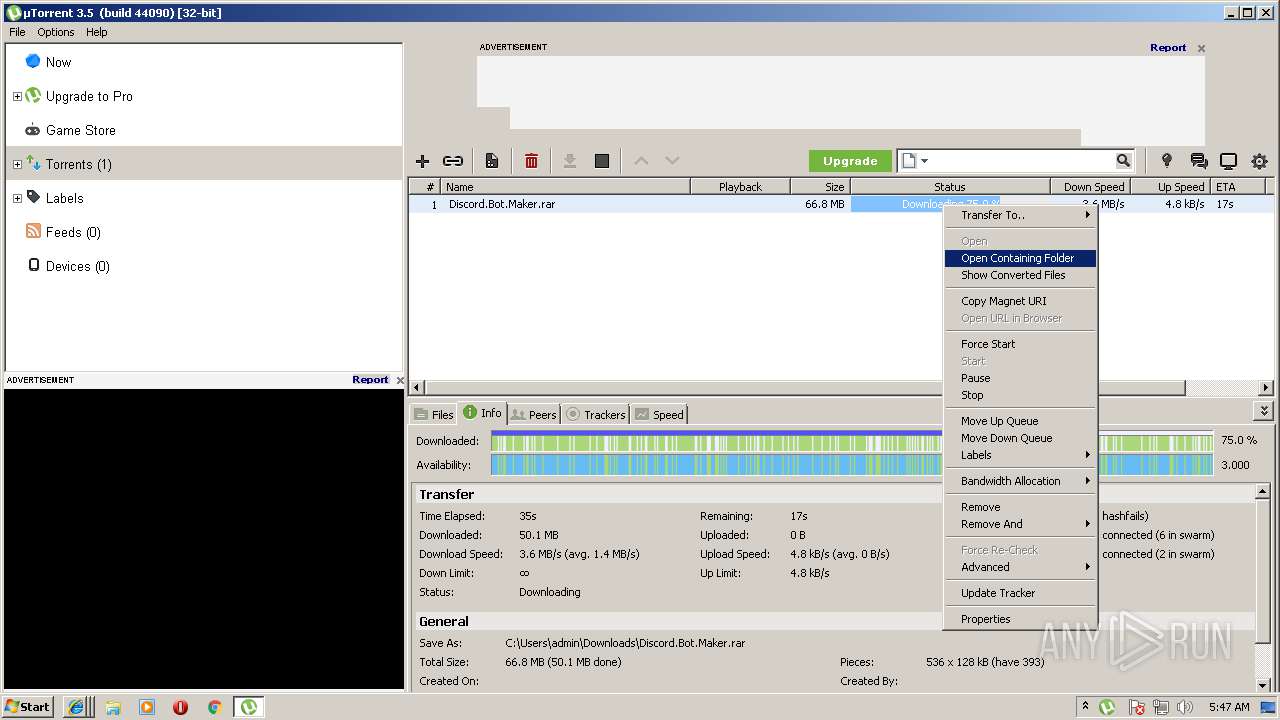Select Copy Magnet URI

tap(1020, 301)
